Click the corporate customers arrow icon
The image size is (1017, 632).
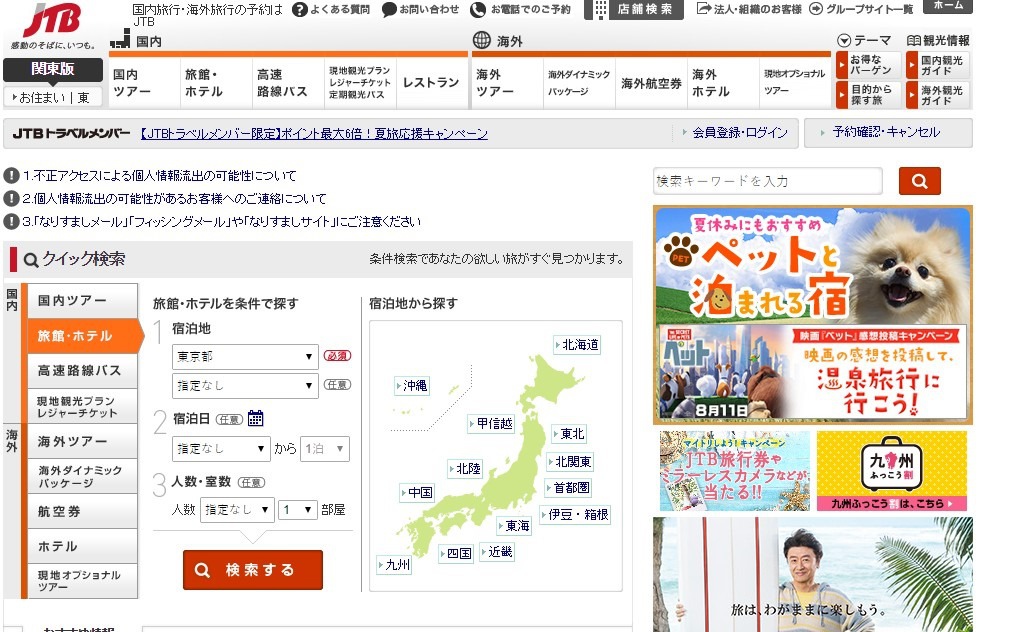coord(704,8)
